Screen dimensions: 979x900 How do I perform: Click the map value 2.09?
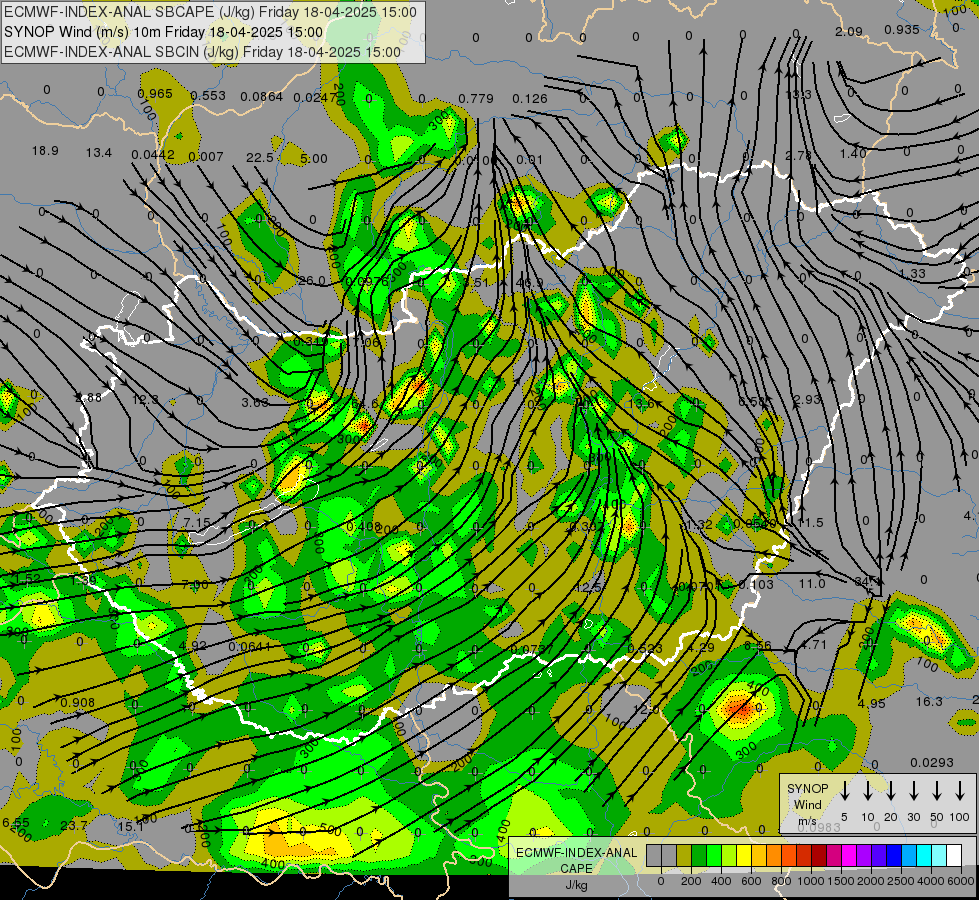click(849, 31)
